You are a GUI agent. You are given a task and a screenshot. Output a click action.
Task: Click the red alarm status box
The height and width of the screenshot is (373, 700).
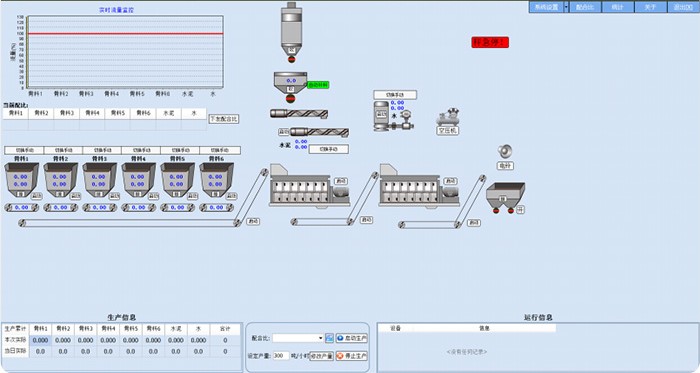[490, 42]
